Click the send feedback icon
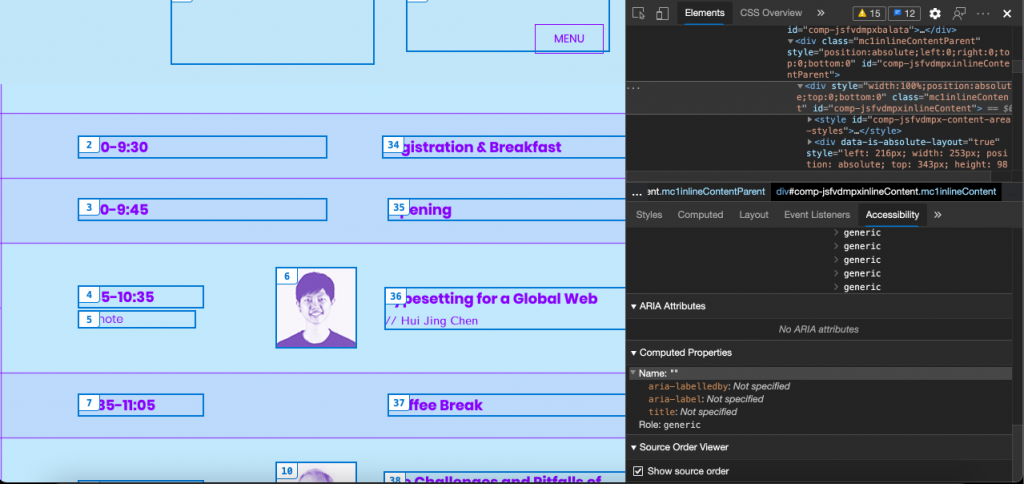The height and width of the screenshot is (484, 1024). click(x=959, y=14)
